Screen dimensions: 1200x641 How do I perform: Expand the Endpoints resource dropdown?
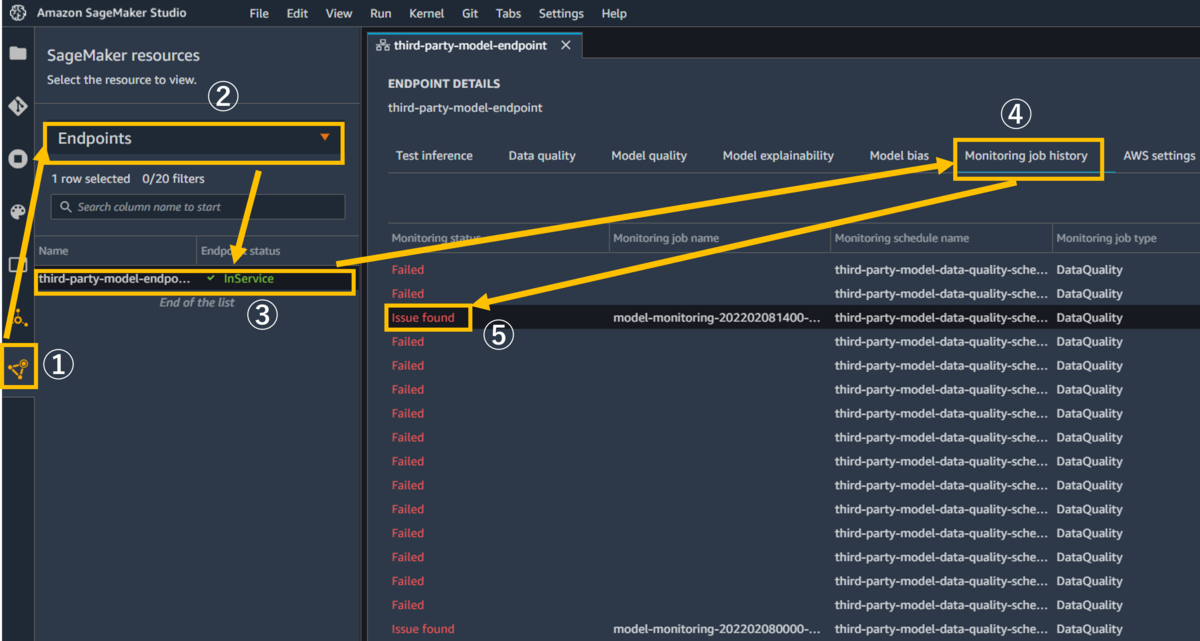pos(193,139)
